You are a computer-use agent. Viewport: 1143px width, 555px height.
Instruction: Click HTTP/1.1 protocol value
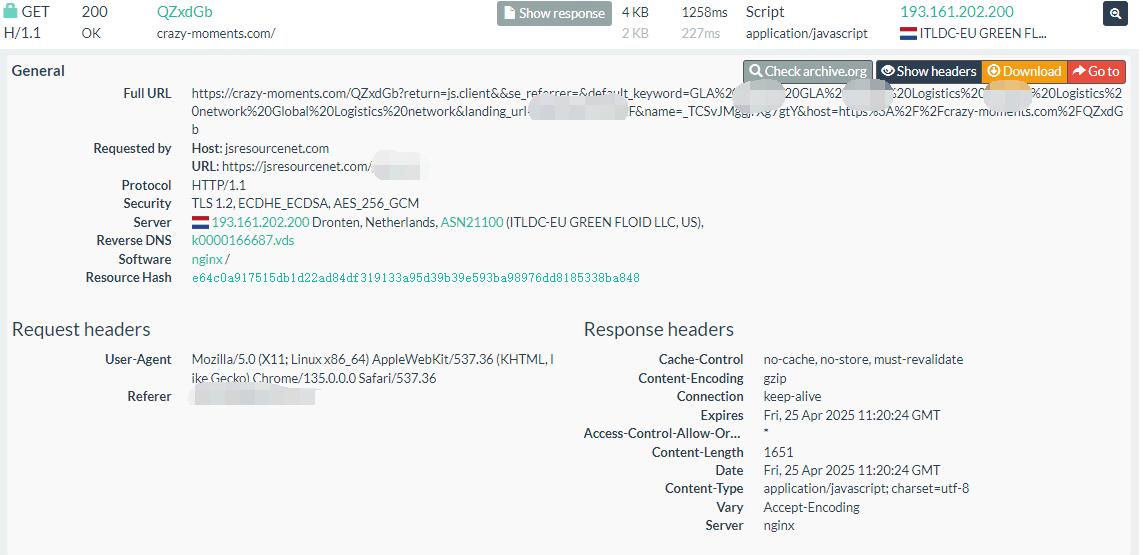click(218, 185)
